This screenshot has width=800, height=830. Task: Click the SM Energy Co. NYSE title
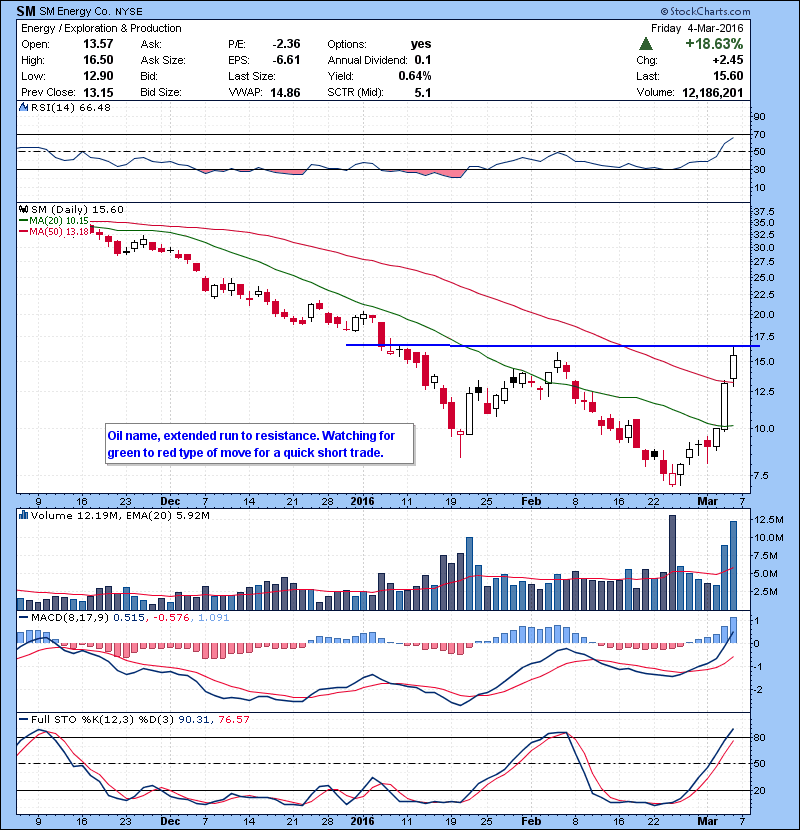point(91,11)
